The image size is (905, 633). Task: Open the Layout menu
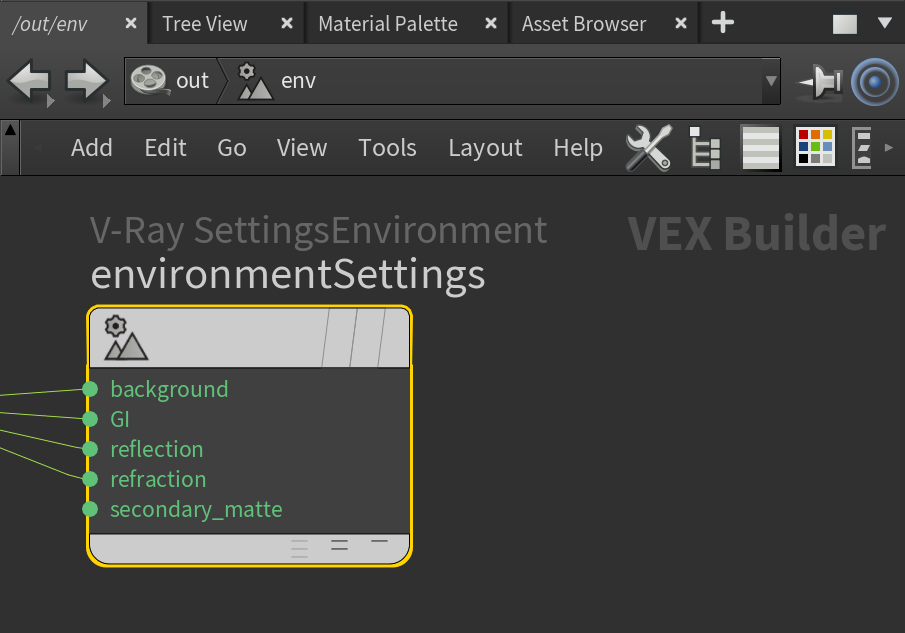pyautogui.click(x=485, y=148)
